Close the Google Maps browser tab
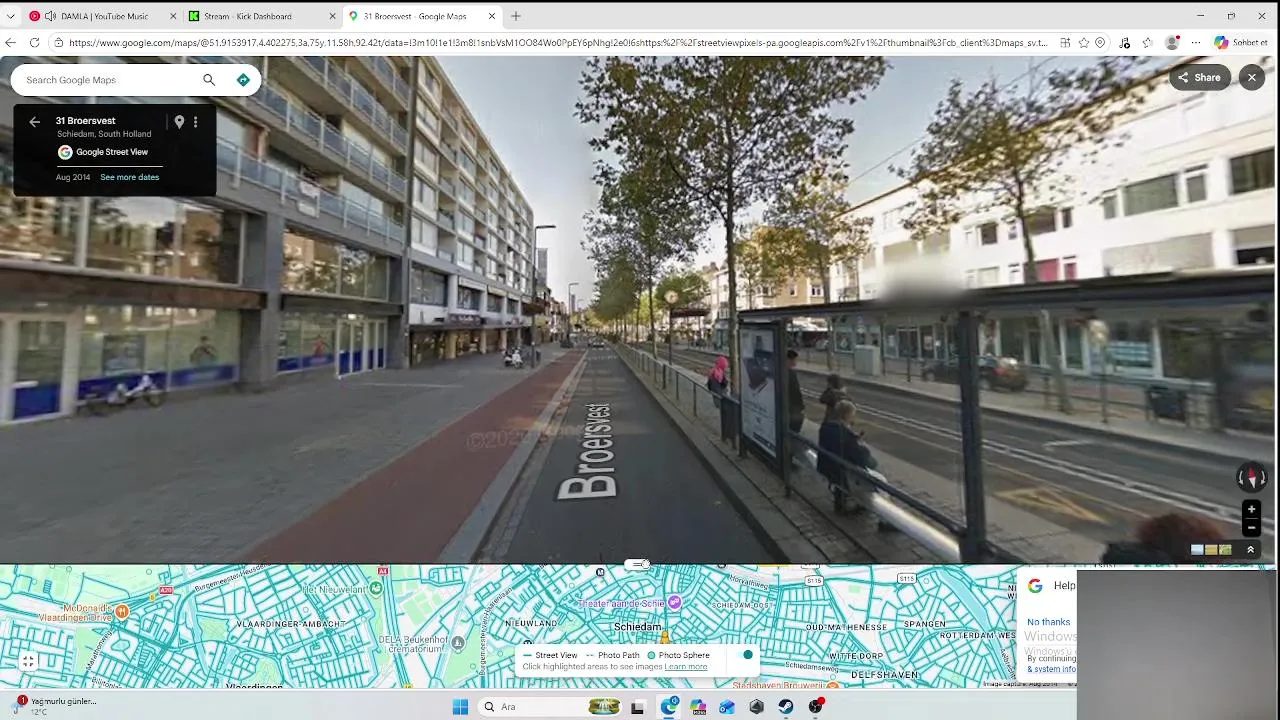The height and width of the screenshot is (720, 1280). pyautogui.click(x=492, y=16)
